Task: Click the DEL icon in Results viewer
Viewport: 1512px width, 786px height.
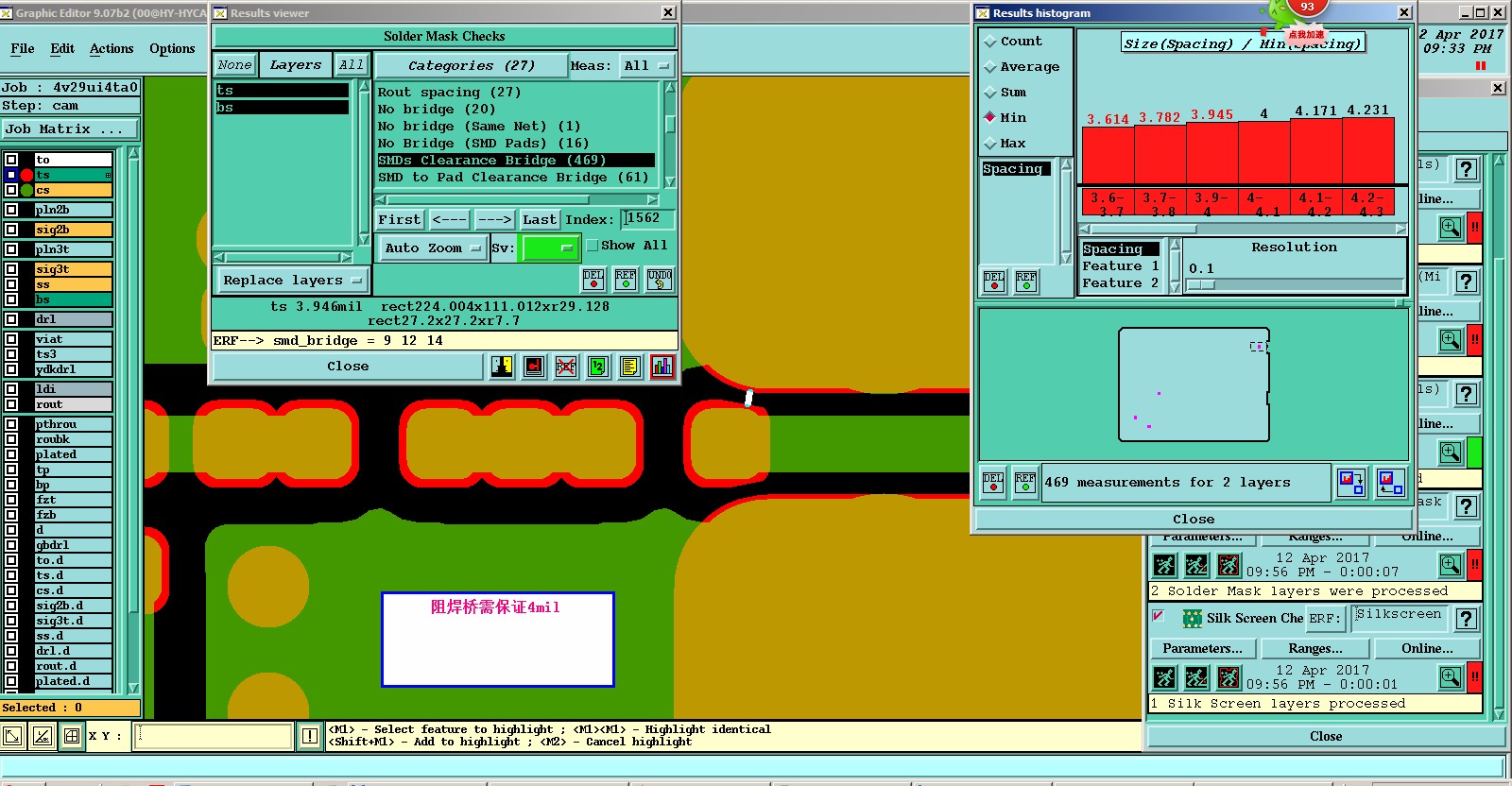Action: [593, 280]
